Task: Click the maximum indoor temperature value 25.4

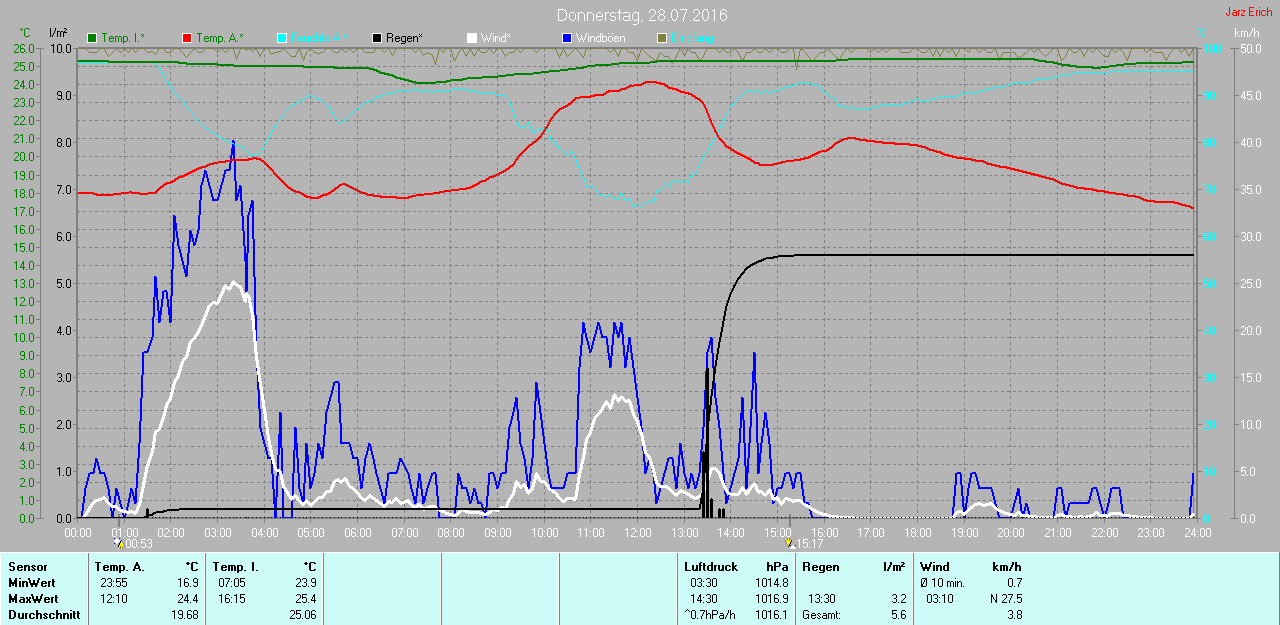Action: click(x=305, y=599)
